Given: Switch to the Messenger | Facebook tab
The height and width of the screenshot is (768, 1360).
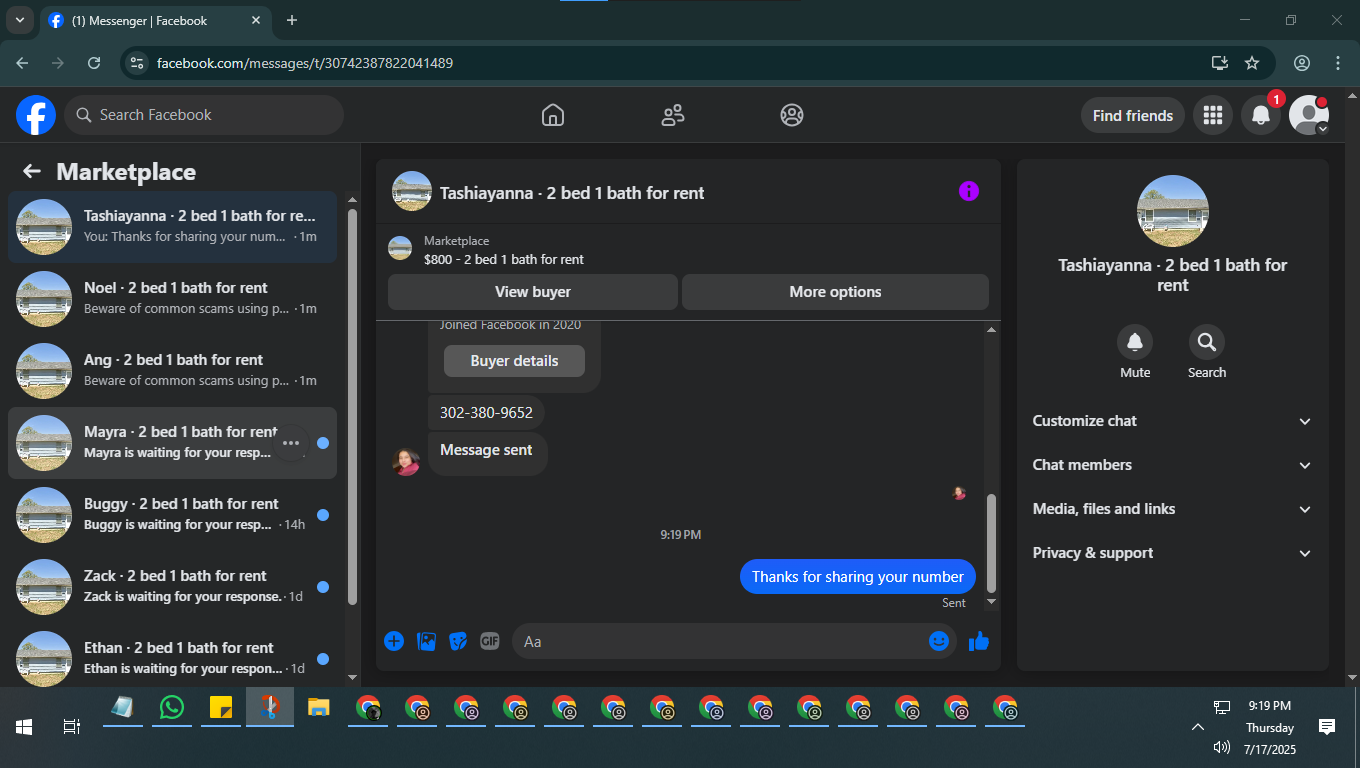Looking at the screenshot, I should point(155,20).
